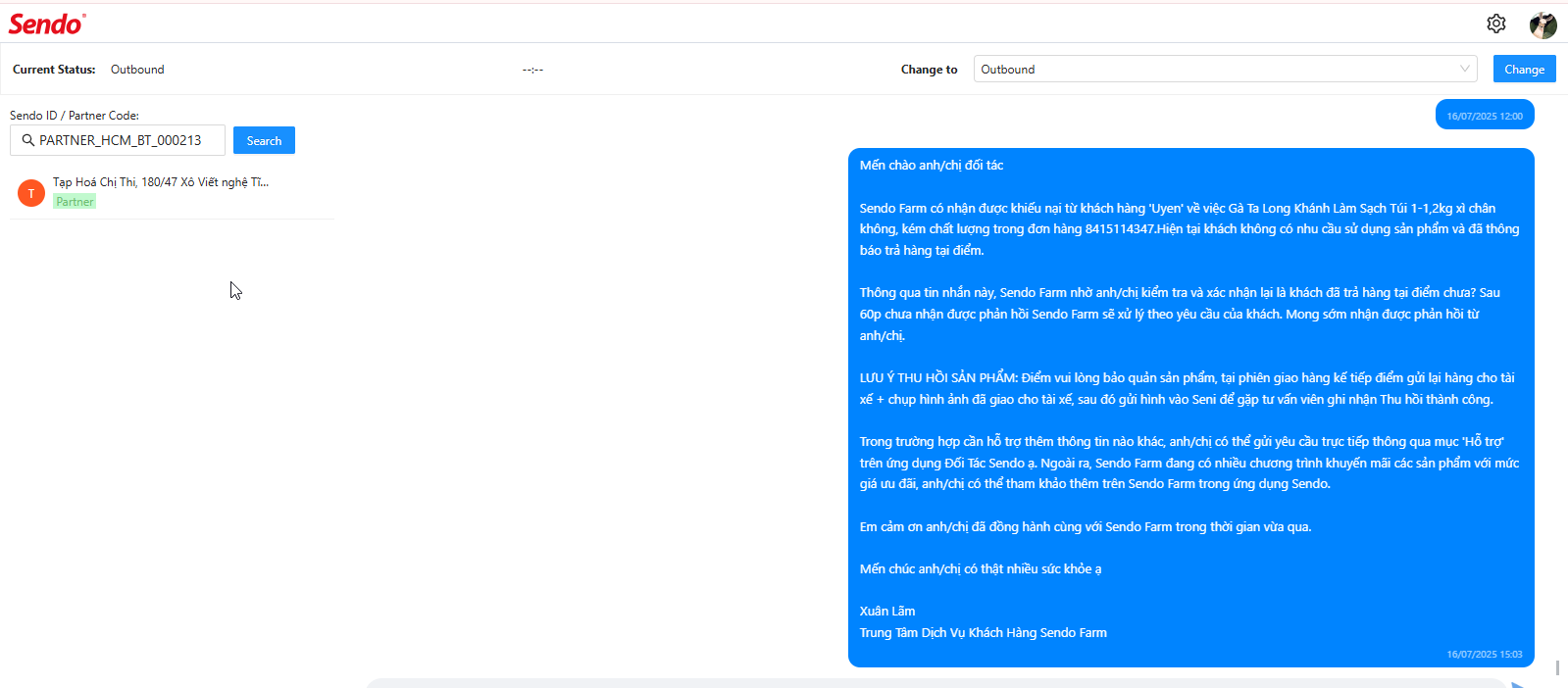Click the Change button

1524,69
